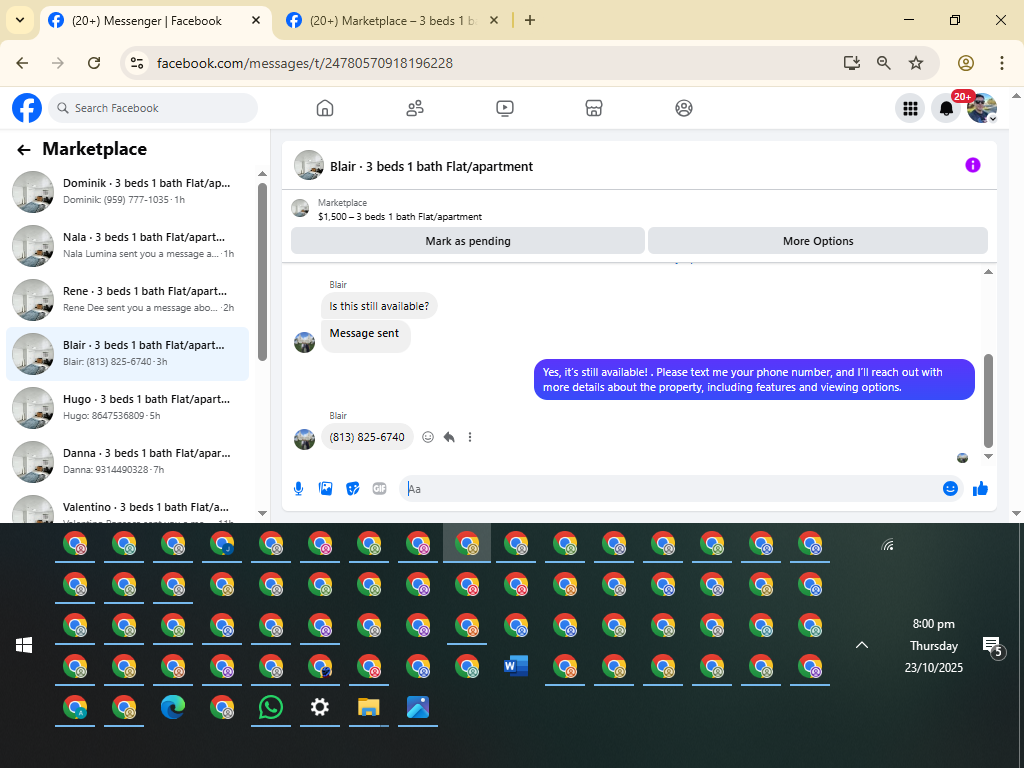The width and height of the screenshot is (1024, 768).
Task: Click the facebook.com/messages address bar
Action: coord(305,63)
